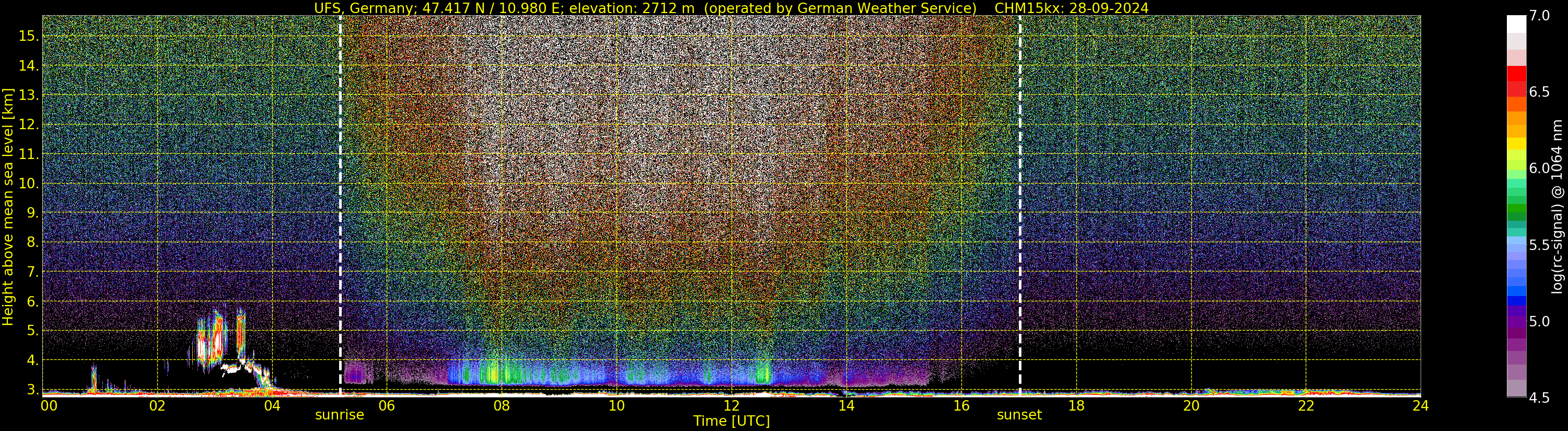The image size is (1568, 431).
Task: Click the '8.' height tick label
Action: click(33, 242)
